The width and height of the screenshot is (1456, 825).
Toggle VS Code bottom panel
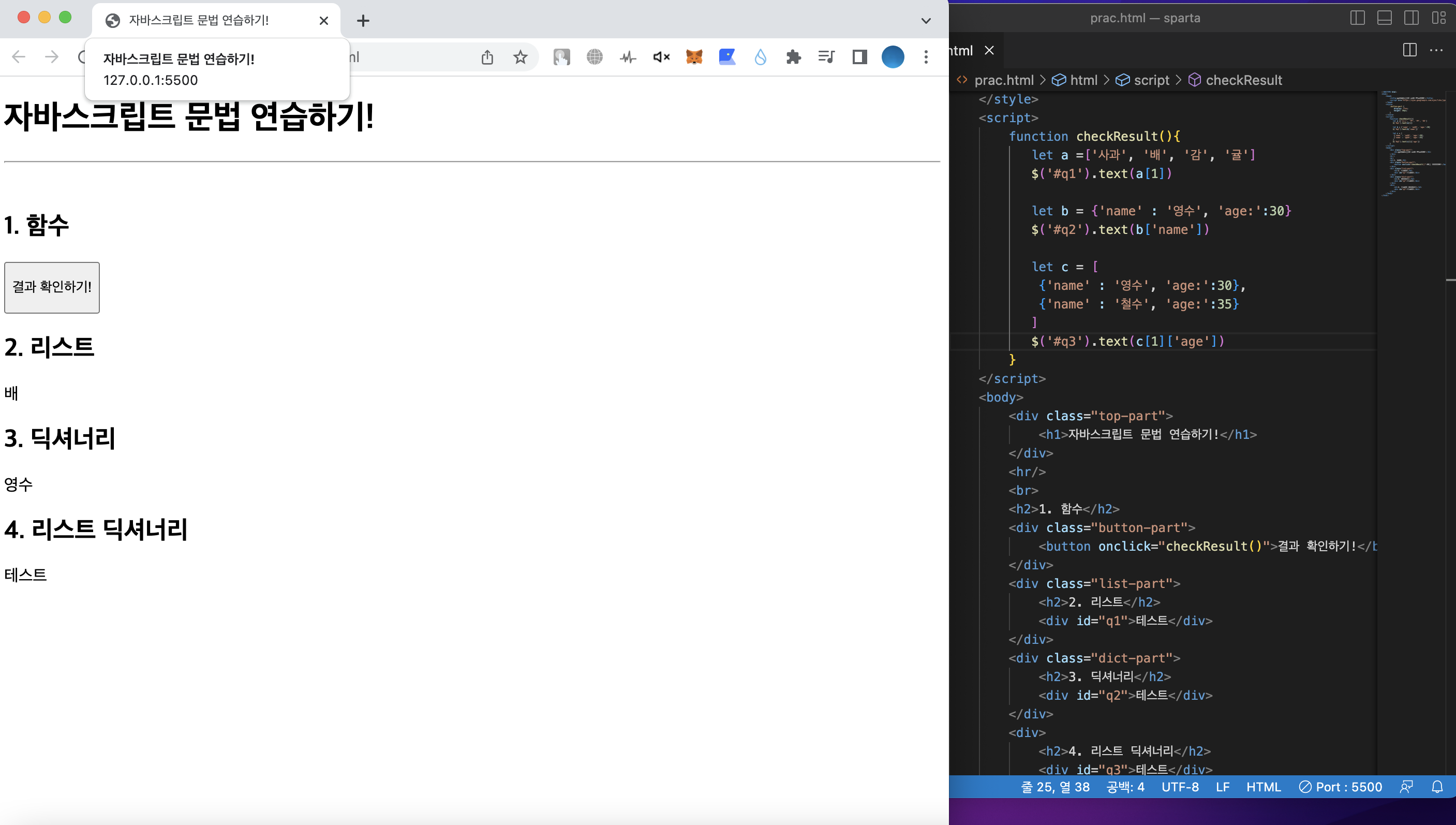click(x=1384, y=18)
